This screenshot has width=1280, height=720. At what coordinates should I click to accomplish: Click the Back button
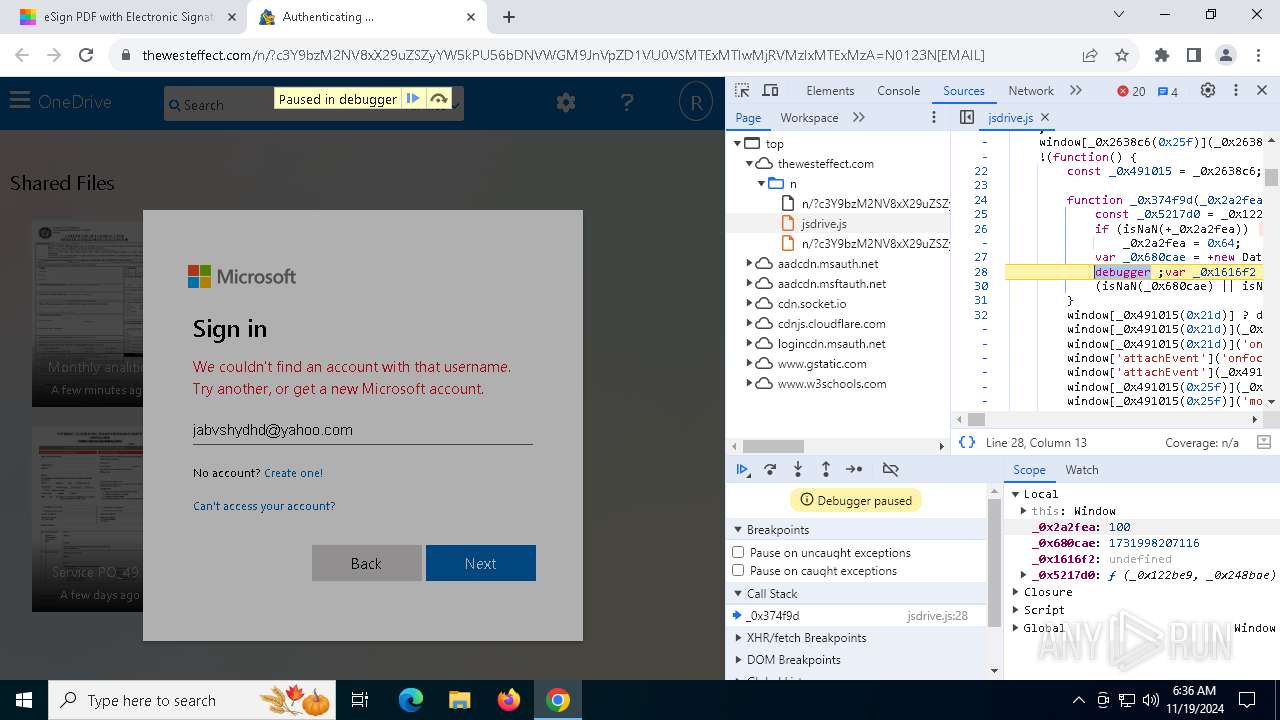click(366, 563)
